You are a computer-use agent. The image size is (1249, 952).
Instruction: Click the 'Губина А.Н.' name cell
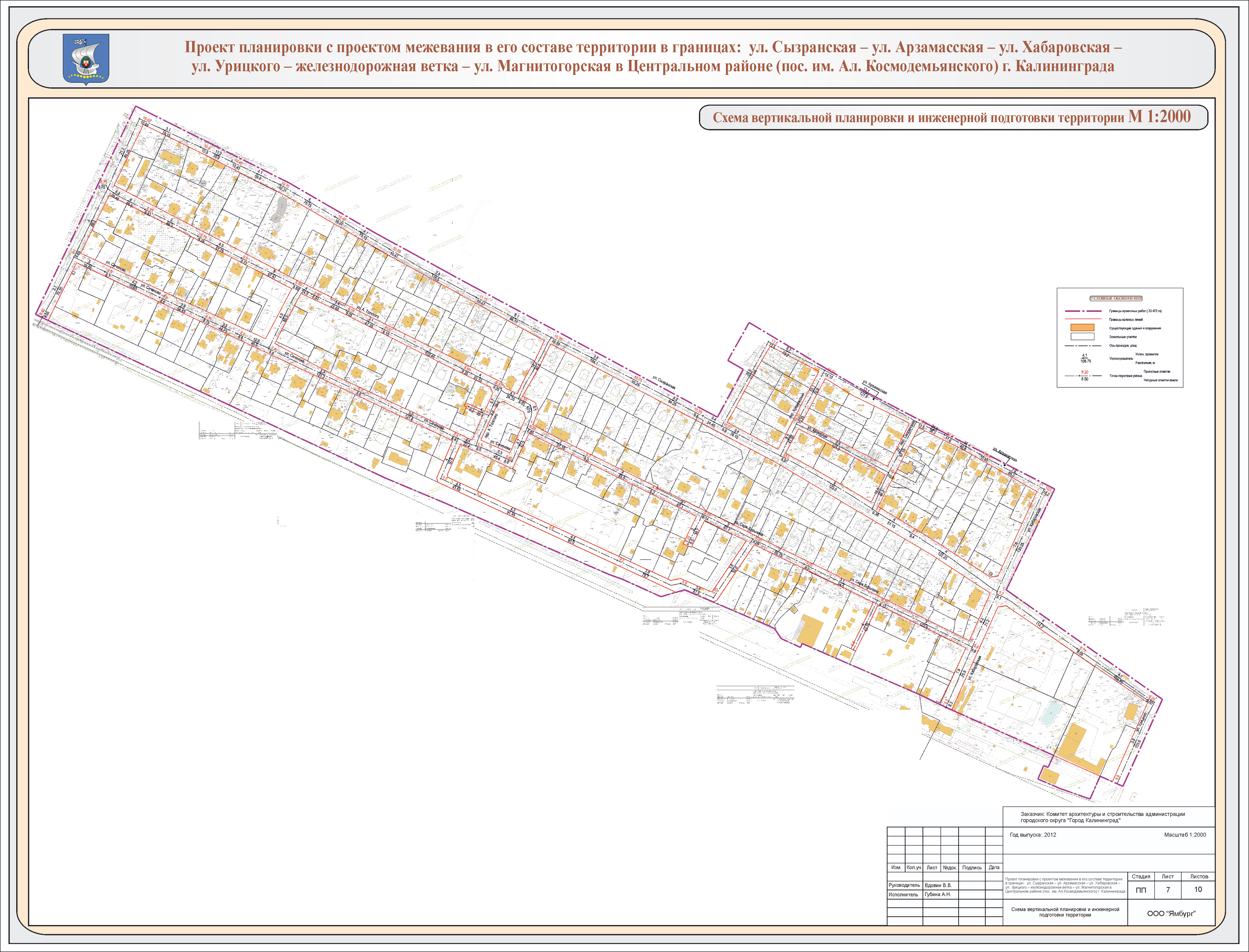click(938, 894)
